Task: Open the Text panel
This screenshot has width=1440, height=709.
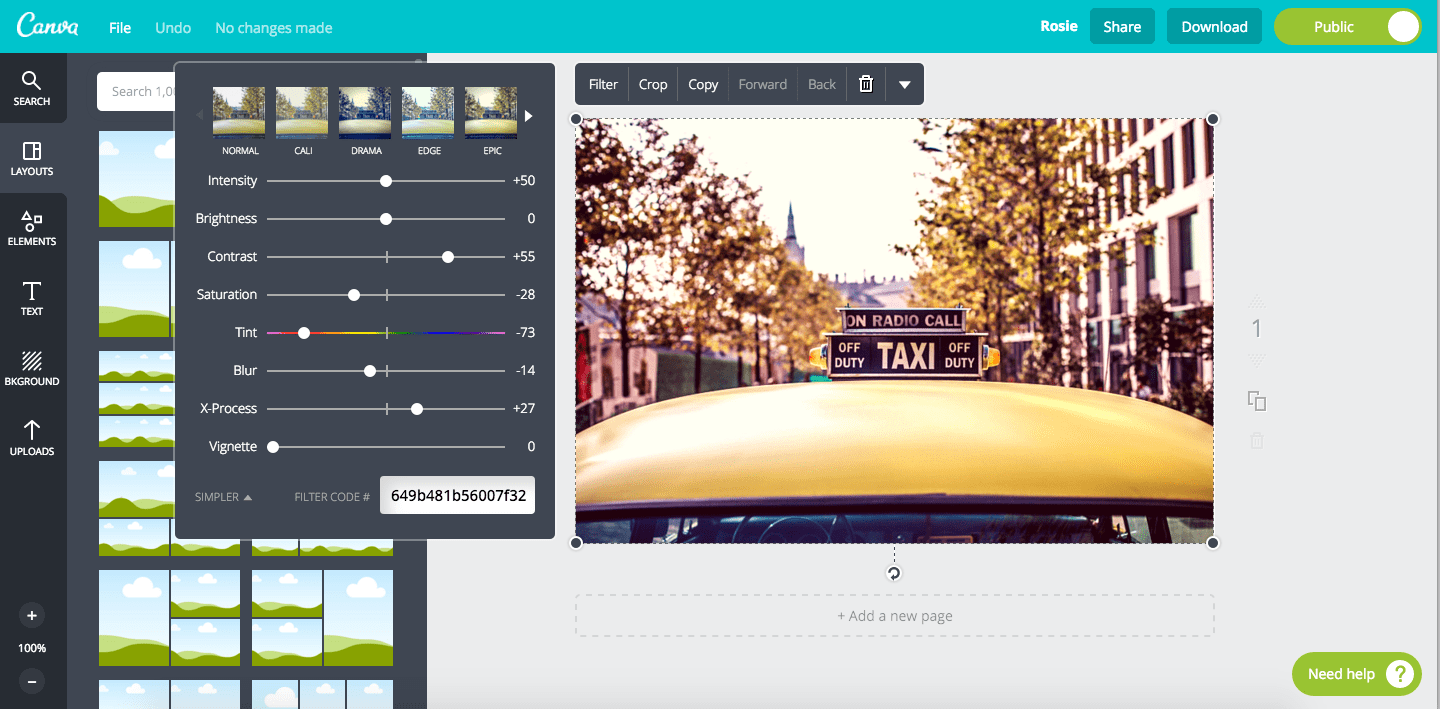Action: [31, 298]
